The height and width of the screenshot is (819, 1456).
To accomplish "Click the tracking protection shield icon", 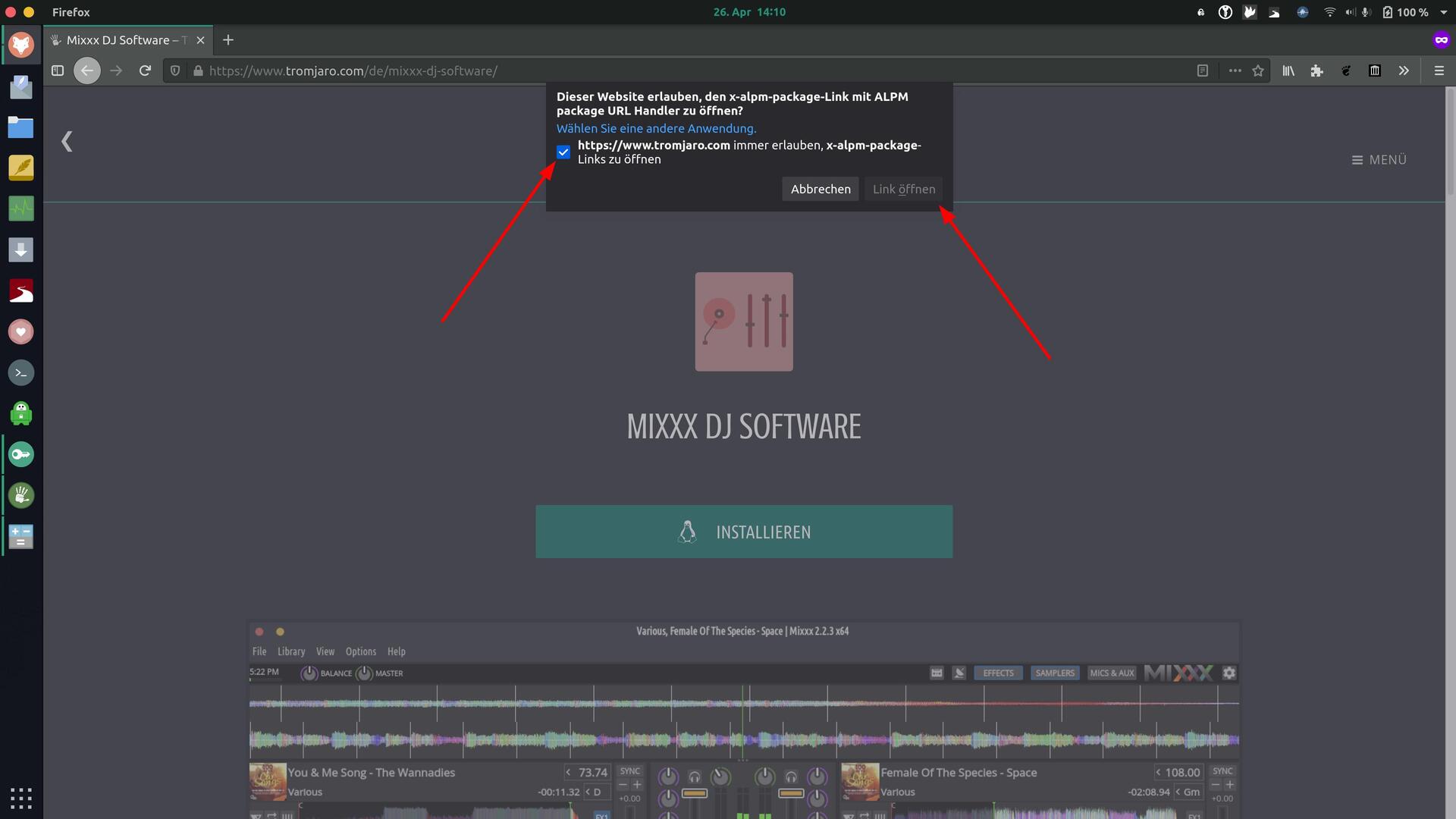I will (175, 71).
